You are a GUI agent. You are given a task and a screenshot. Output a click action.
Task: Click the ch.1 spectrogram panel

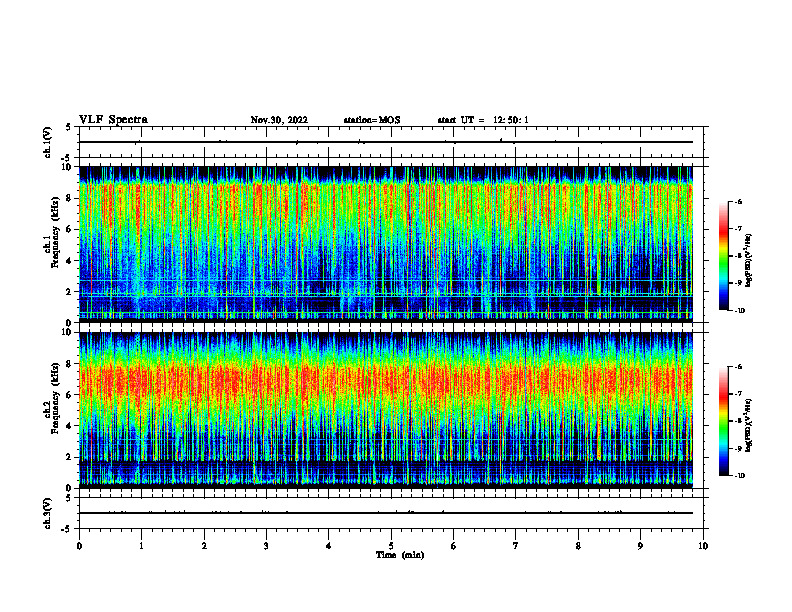[x=386, y=244]
